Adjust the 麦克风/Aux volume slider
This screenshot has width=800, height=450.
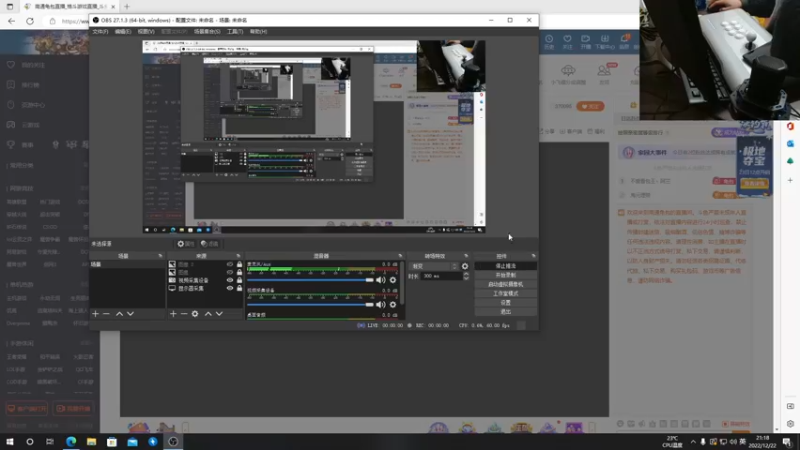310,280
